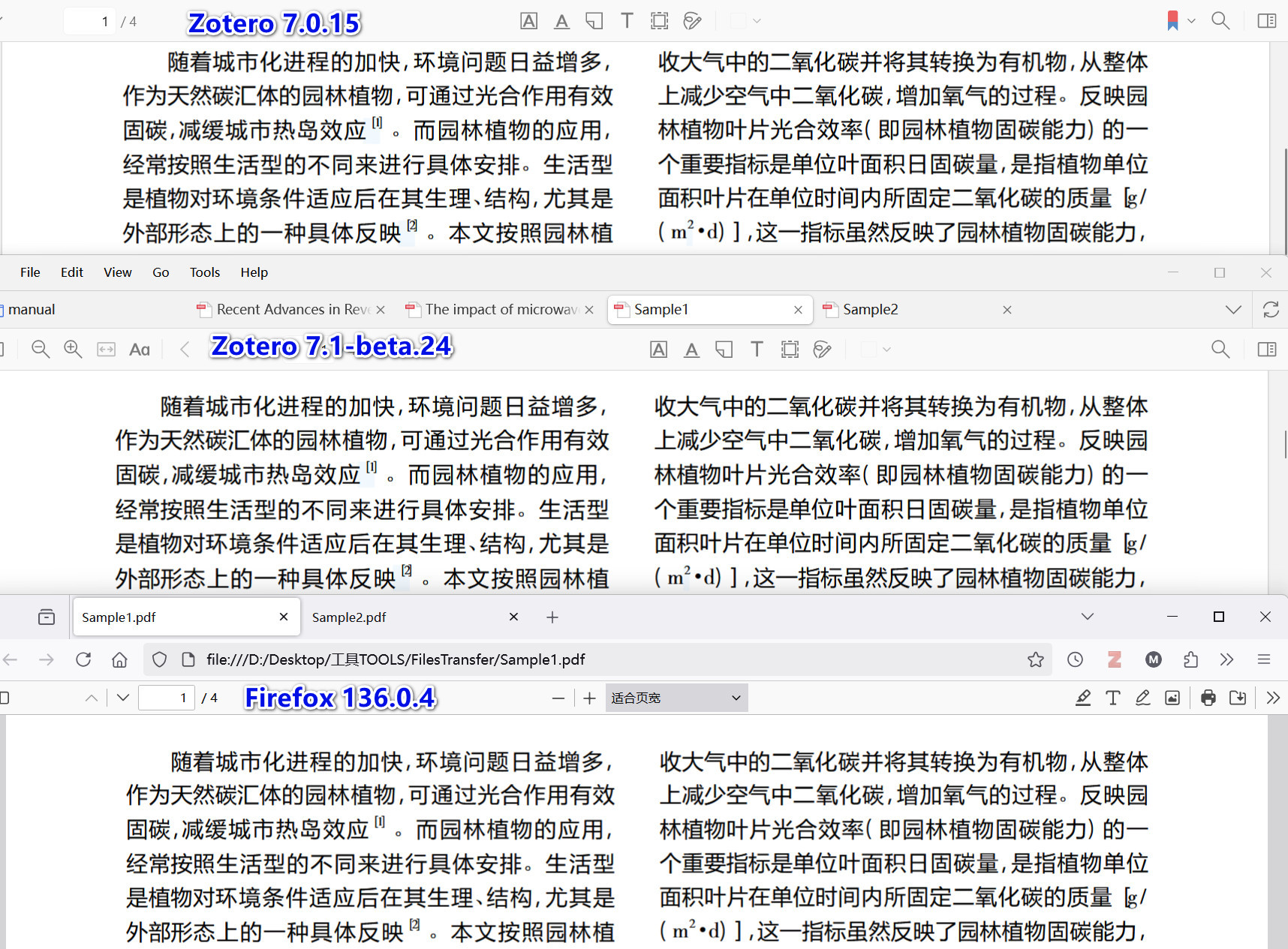
Task: Select text tool in Zotero 7.1 beta toolbar
Action: pyautogui.click(x=757, y=349)
